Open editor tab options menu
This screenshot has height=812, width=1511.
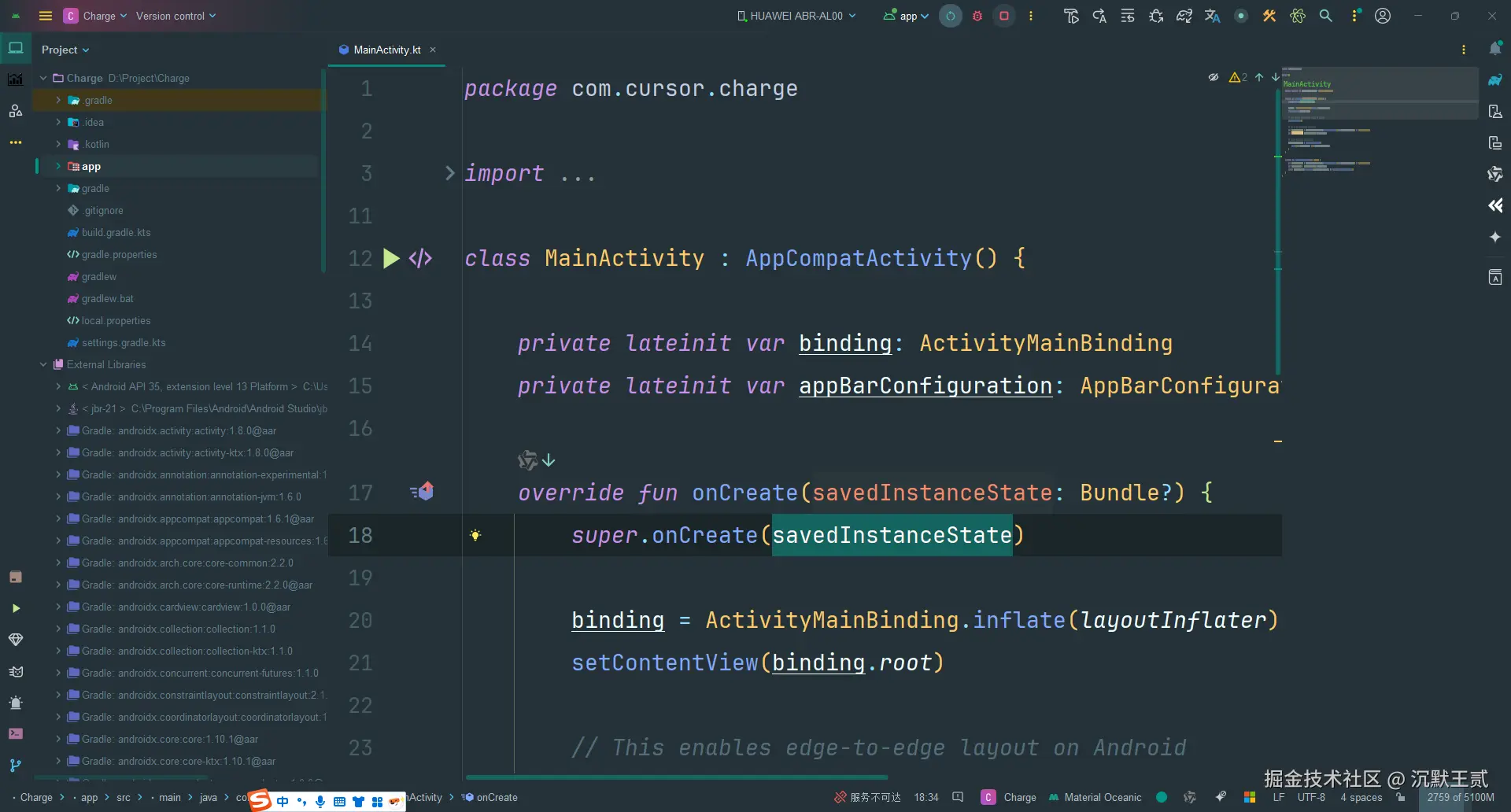pyautogui.click(x=1464, y=50)
